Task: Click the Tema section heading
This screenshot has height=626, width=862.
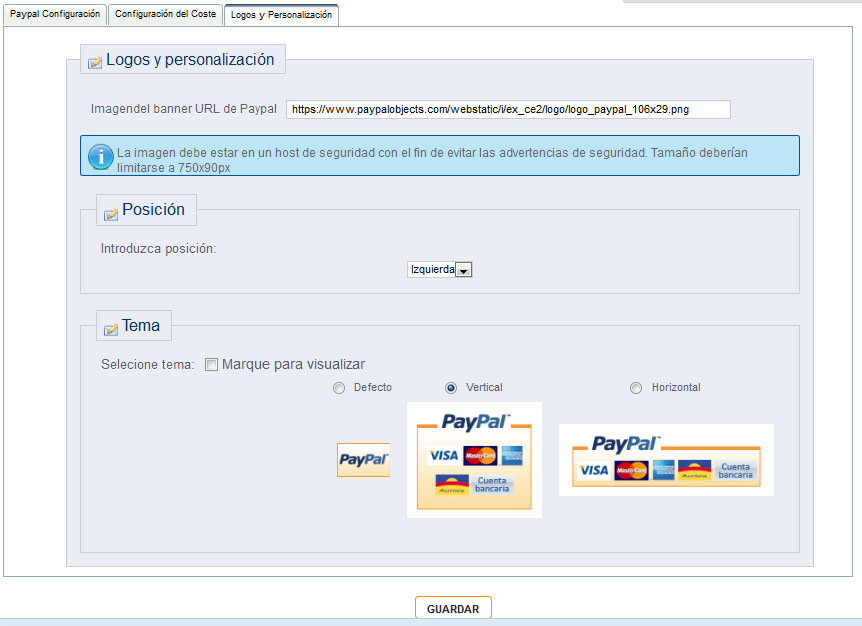Action: pyautogui.click(x=141, y=325)
